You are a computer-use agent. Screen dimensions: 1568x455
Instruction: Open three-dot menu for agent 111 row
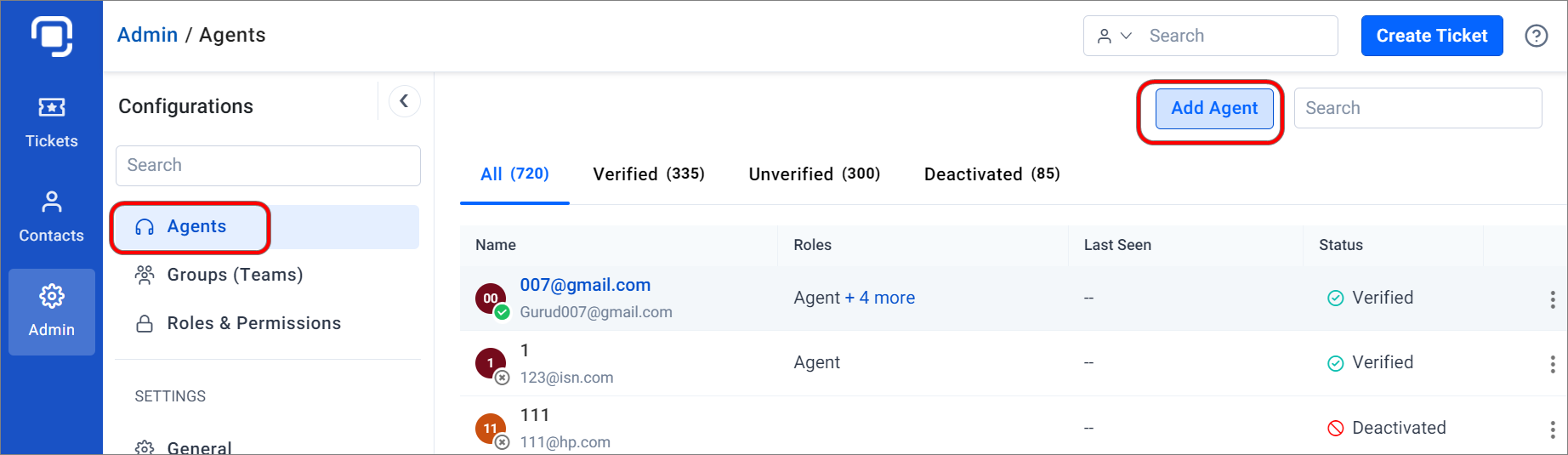(x=1553, y=429)
